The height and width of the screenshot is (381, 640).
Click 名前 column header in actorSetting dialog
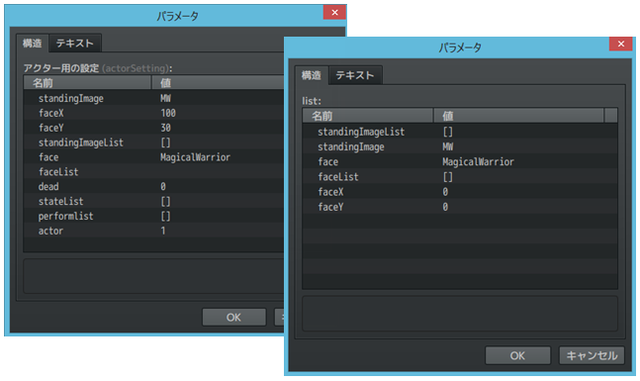pyautogui.click(x=87, y=83)
